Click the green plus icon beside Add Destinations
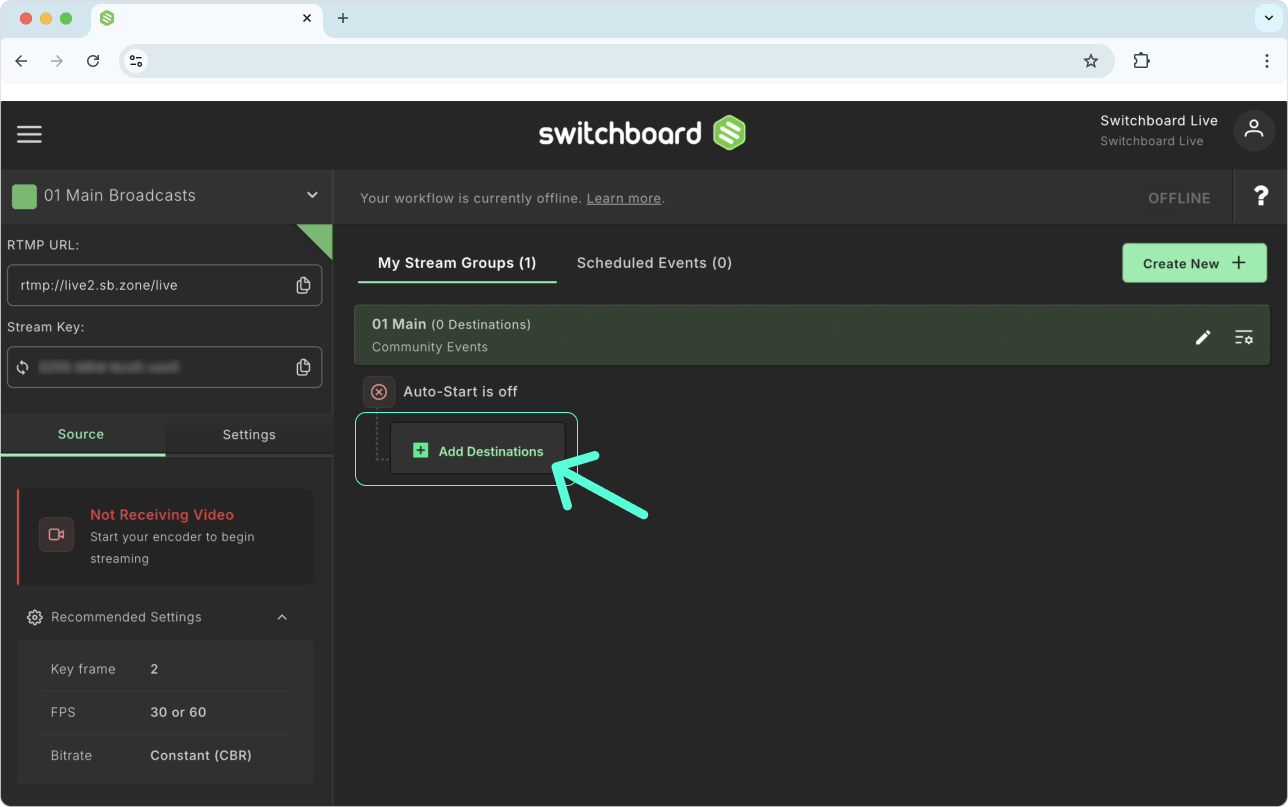The height and width of the screenshot is (807, 1288). pos(421,451)
